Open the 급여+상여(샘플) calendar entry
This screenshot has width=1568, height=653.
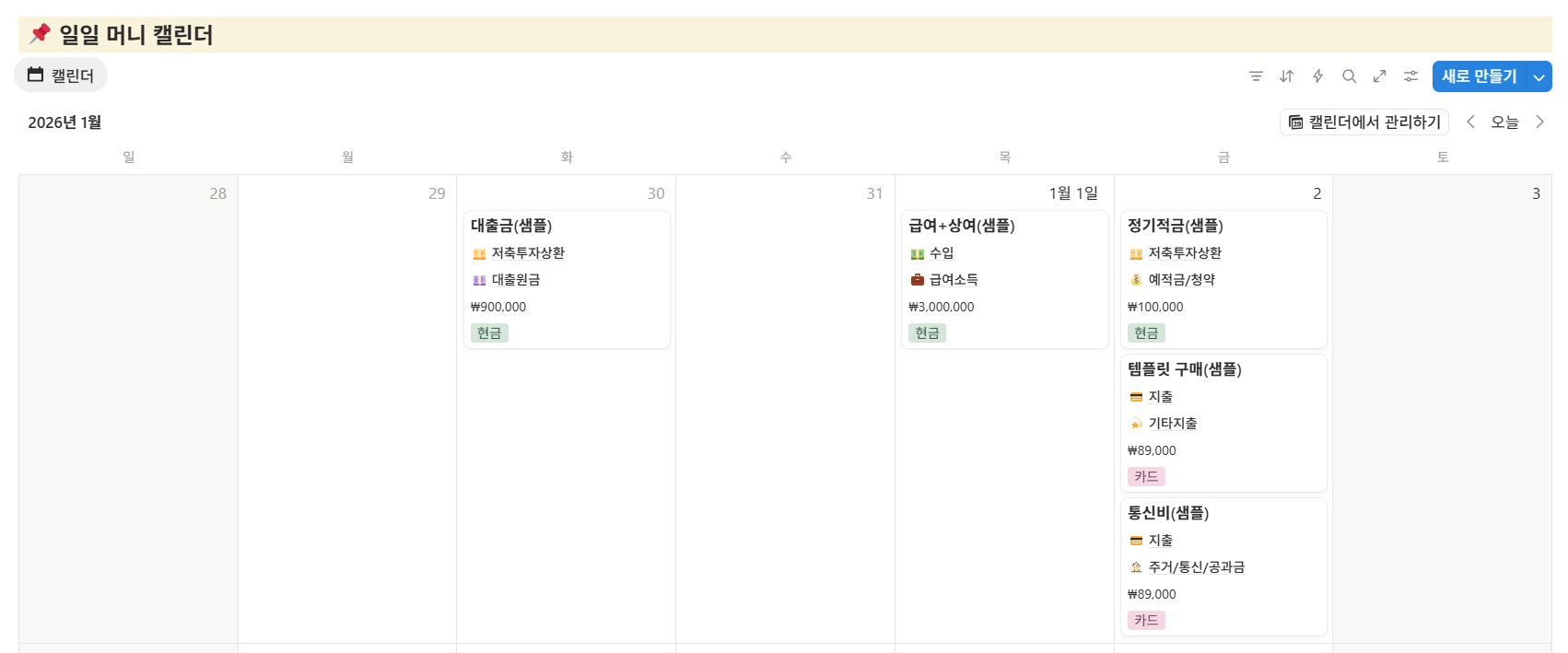click(x=961, y=226)
